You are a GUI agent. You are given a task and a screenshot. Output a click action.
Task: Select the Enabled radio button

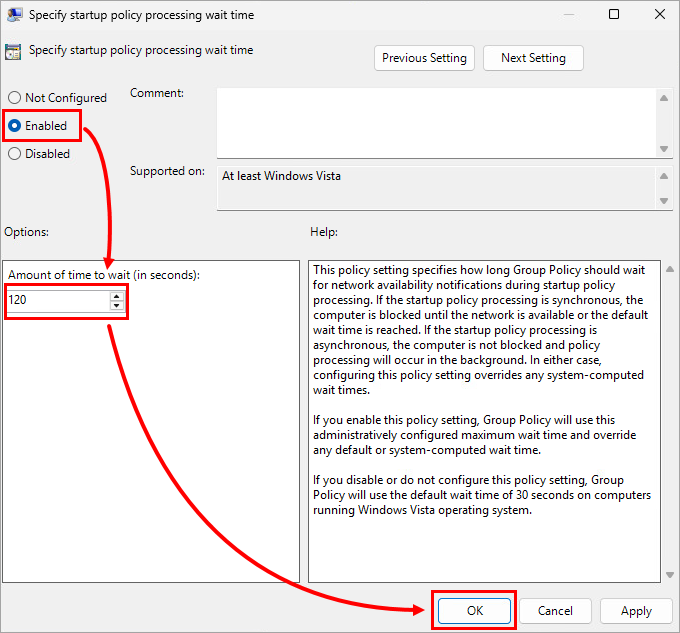click(x=15, y=126)
